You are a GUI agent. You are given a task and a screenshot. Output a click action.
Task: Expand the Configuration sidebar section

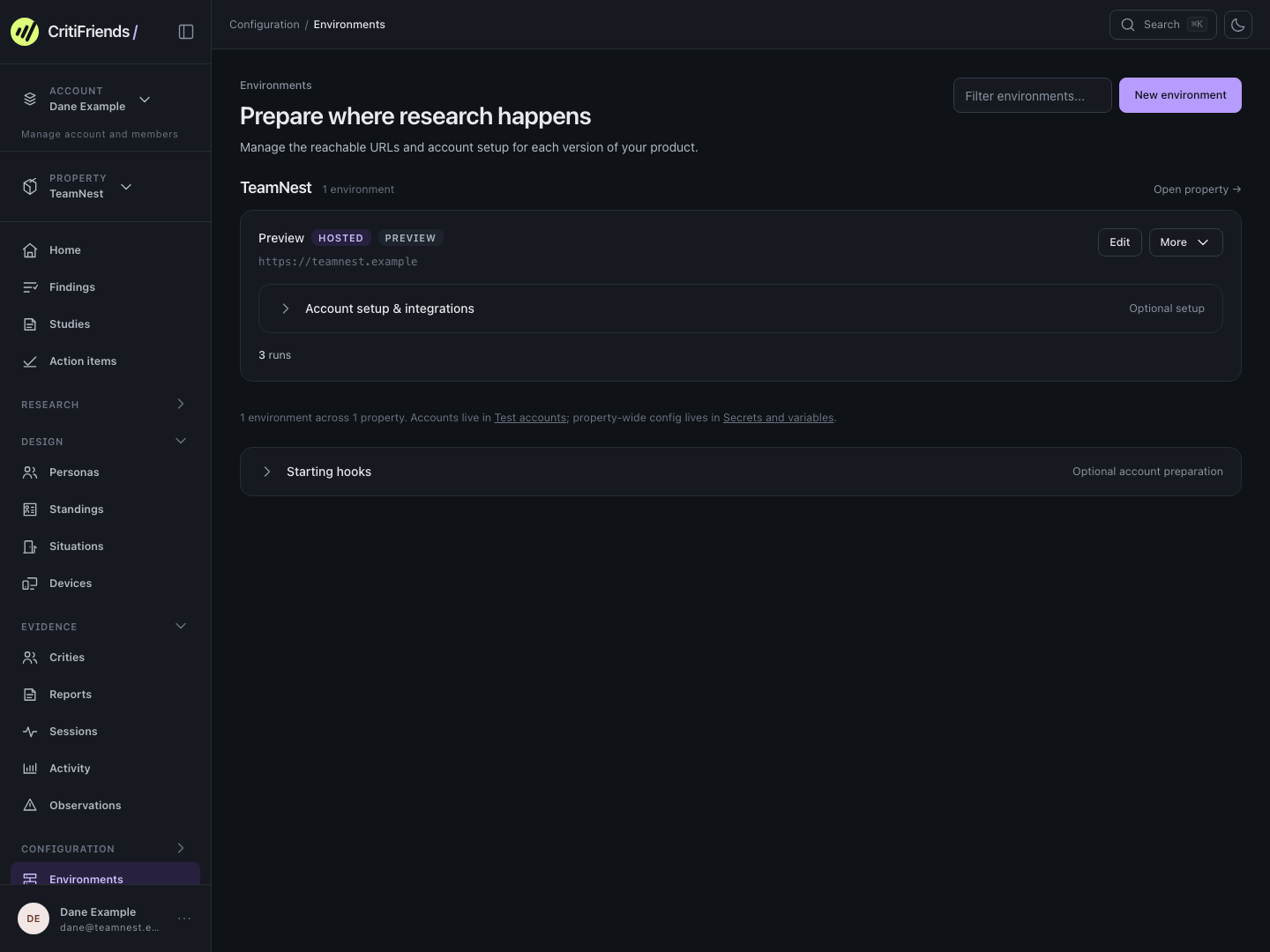coord(105,849)
